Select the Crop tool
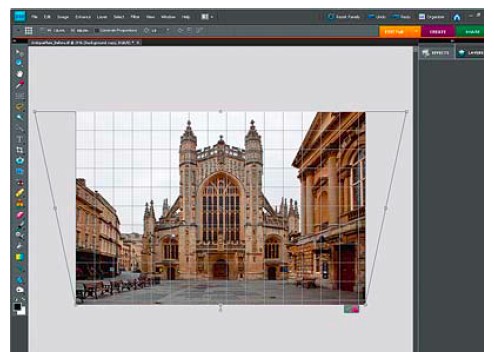The width and height of the screenshot is (494, 361). click(x=20, y=150)
